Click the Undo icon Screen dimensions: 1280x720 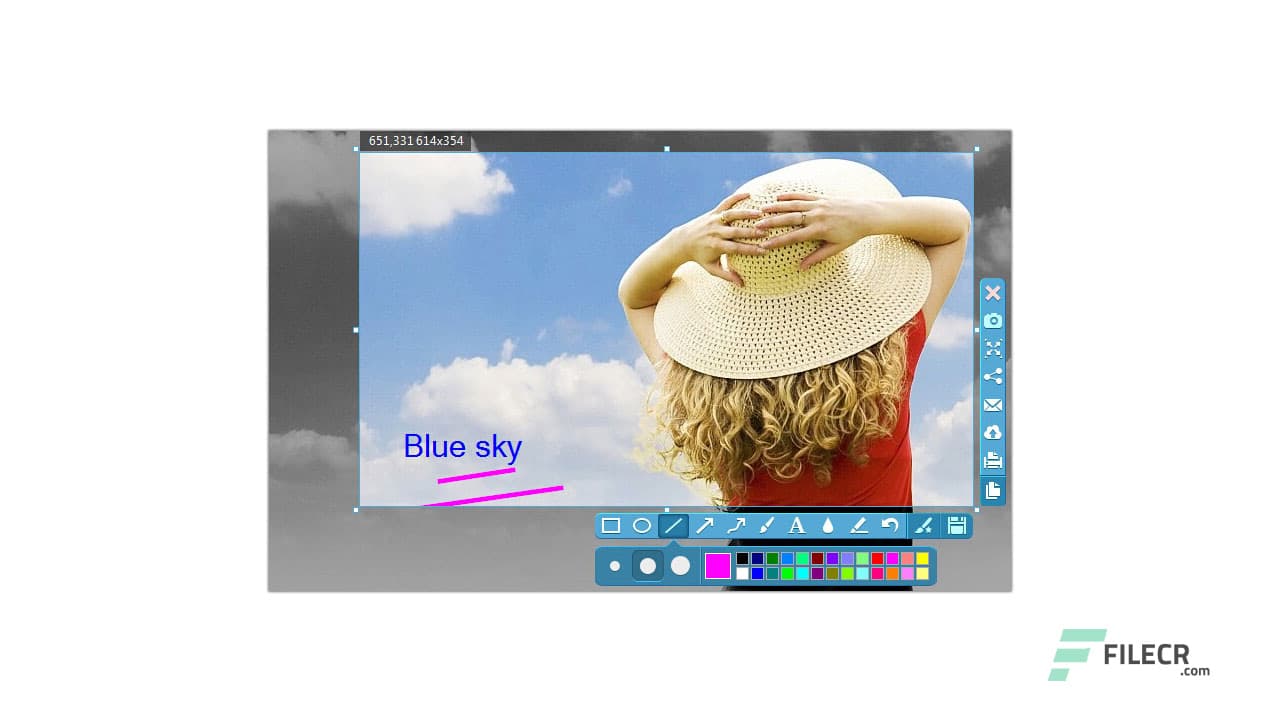[x=890, y=525]
